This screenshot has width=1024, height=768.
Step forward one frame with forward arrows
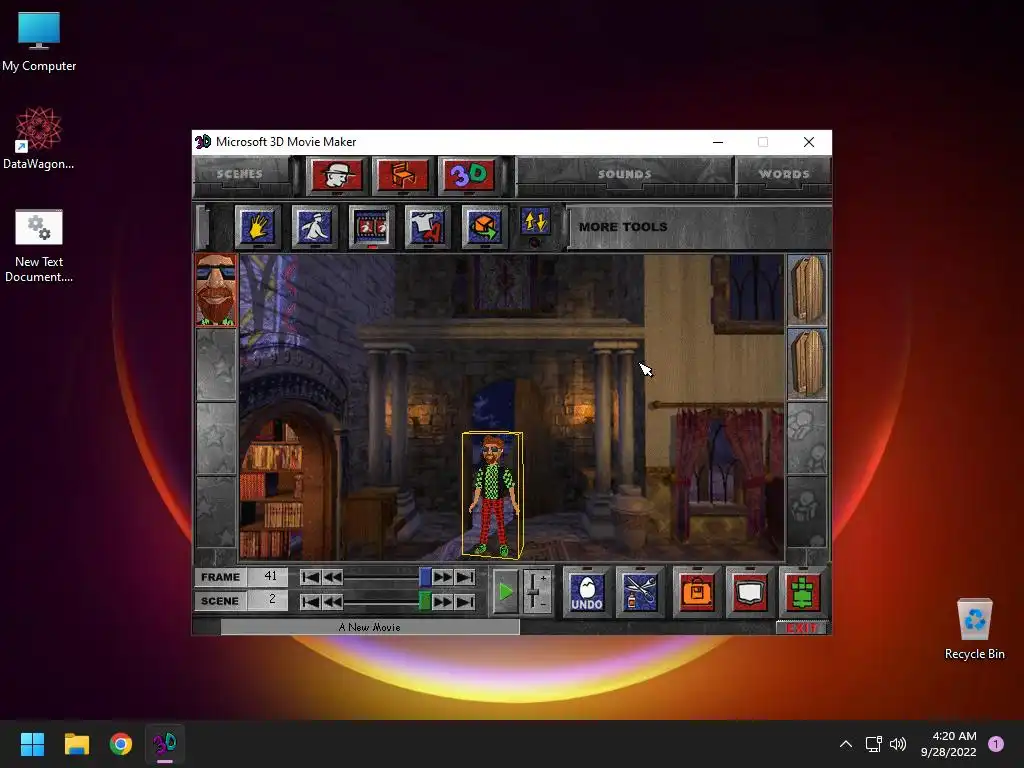tap(443, 577)
